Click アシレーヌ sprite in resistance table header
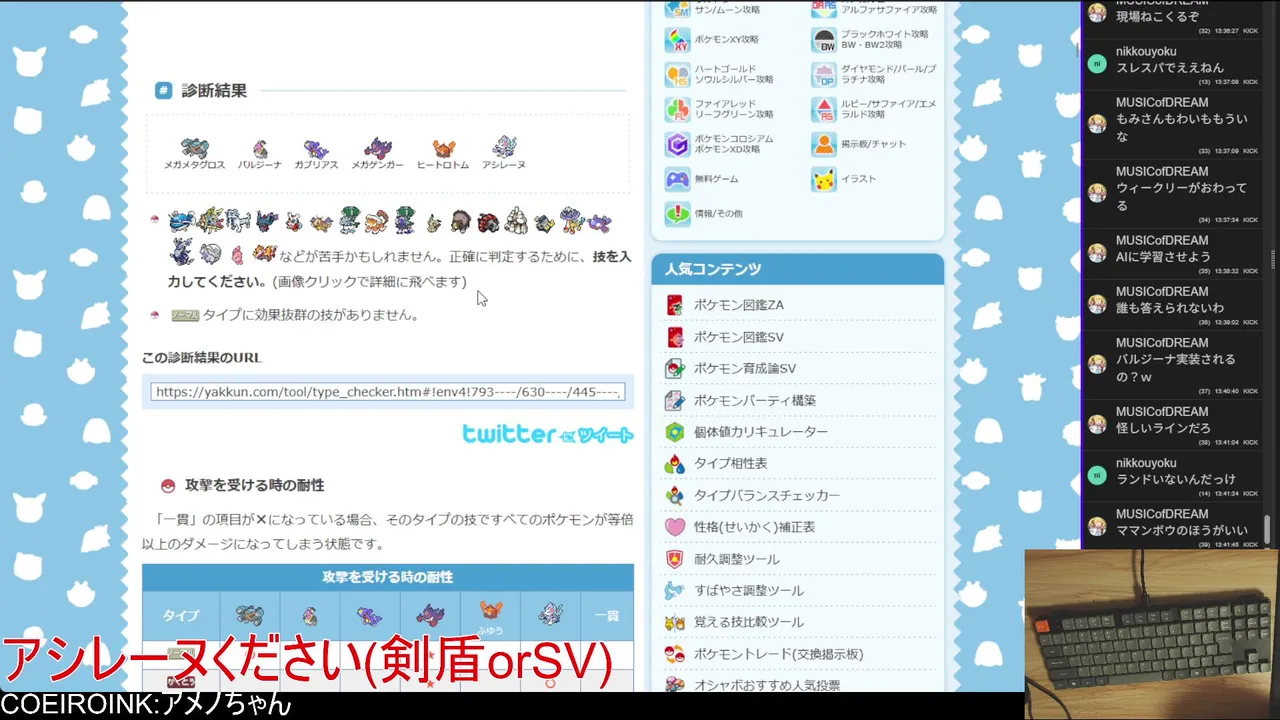This screenshot has width=1280, height=720. coord(551,615)
